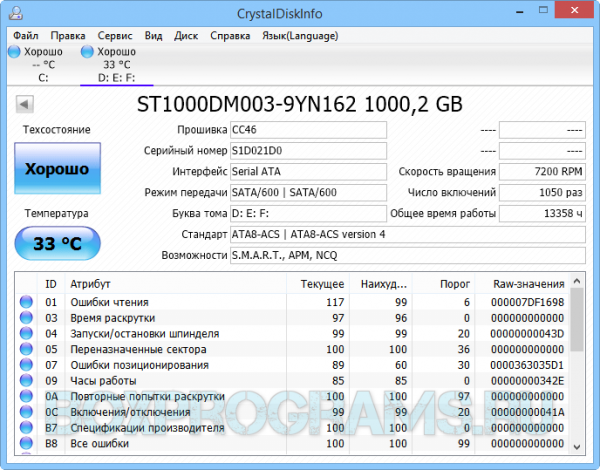The image size is (600, 470).
Task: Click raw value 0000000043D
Action: coord(527,334)
